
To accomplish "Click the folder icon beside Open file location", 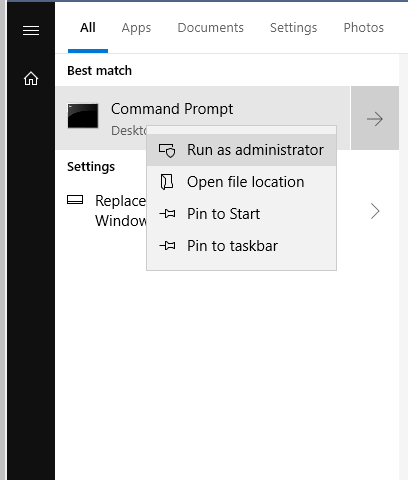I will point(167,182).
